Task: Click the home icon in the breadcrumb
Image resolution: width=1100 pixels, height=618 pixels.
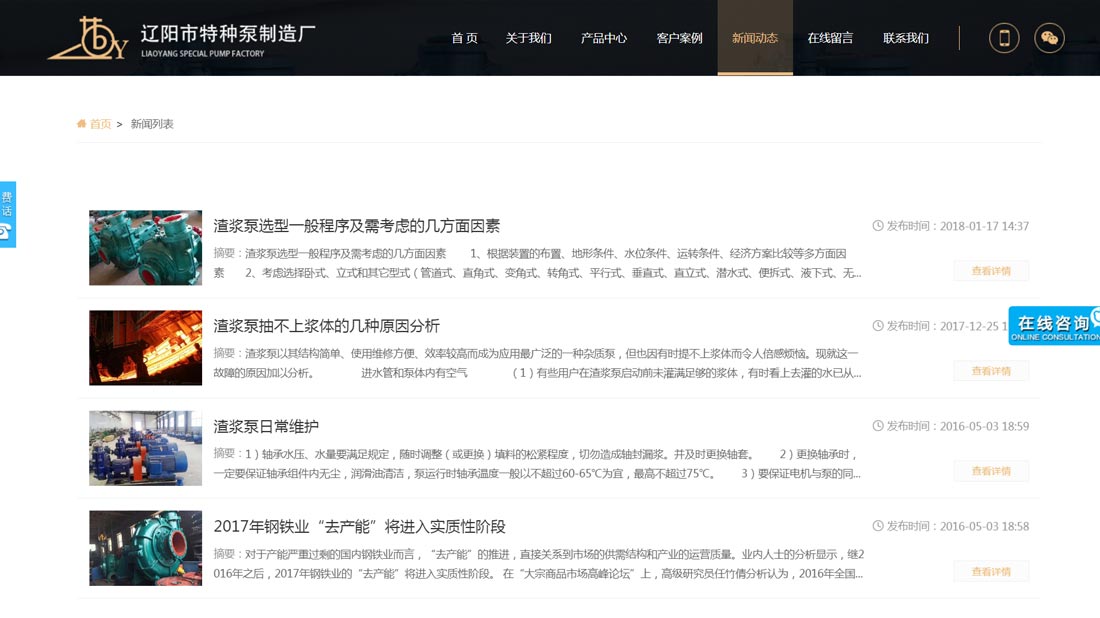Action: click(x=81, y=123)
